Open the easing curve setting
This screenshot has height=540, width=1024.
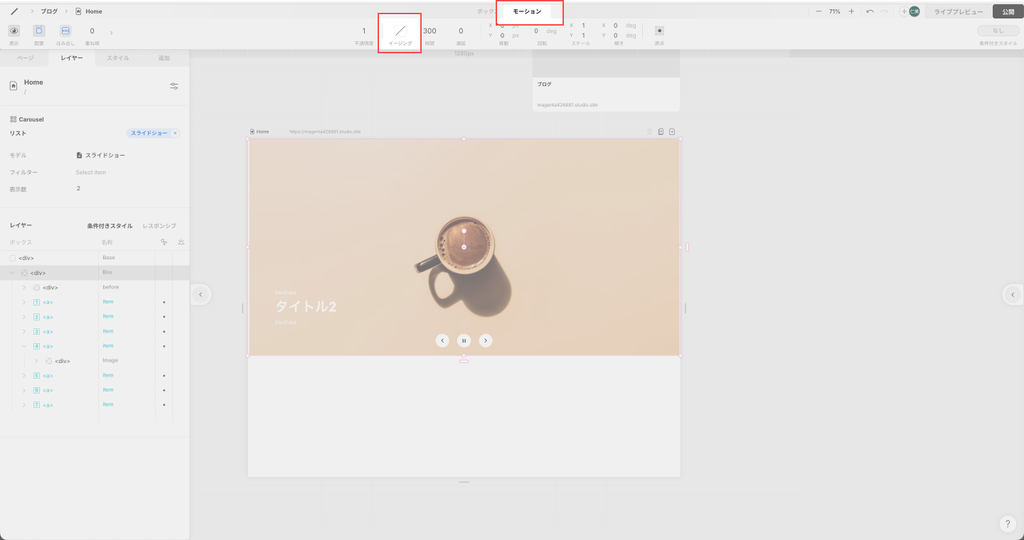coord(399,32)
